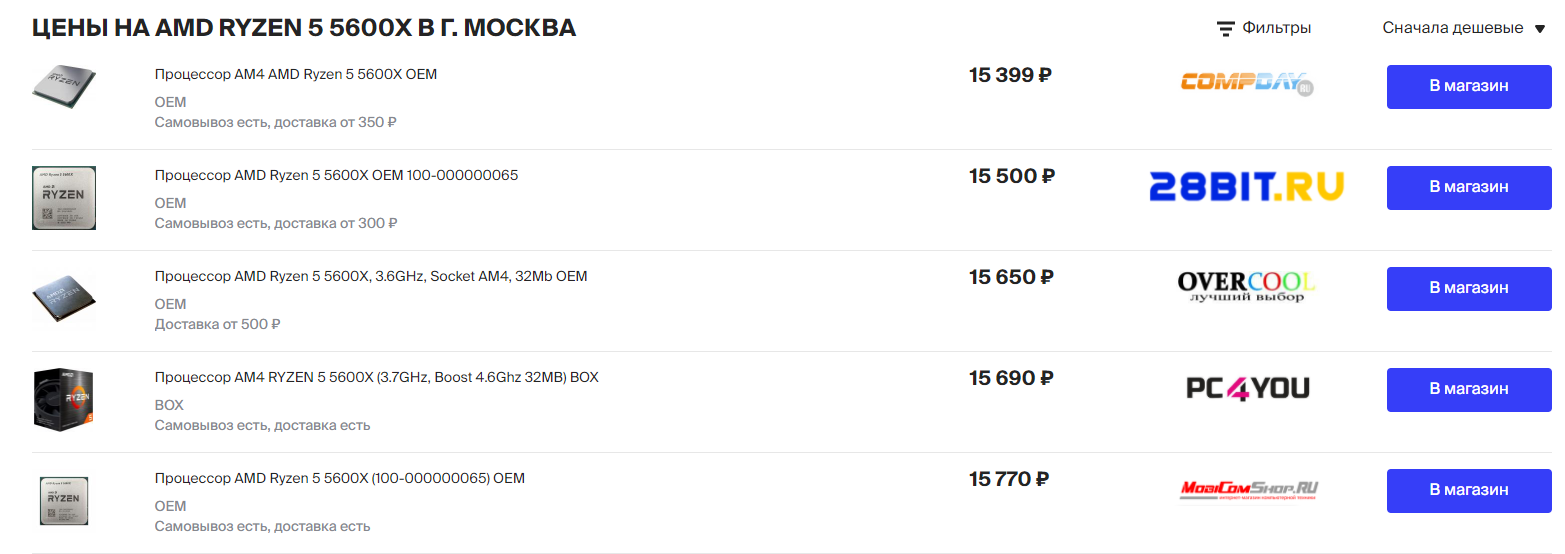Click the Фильтры label text
This screenshot has height=554, width=1565.
click(1276, 28)
